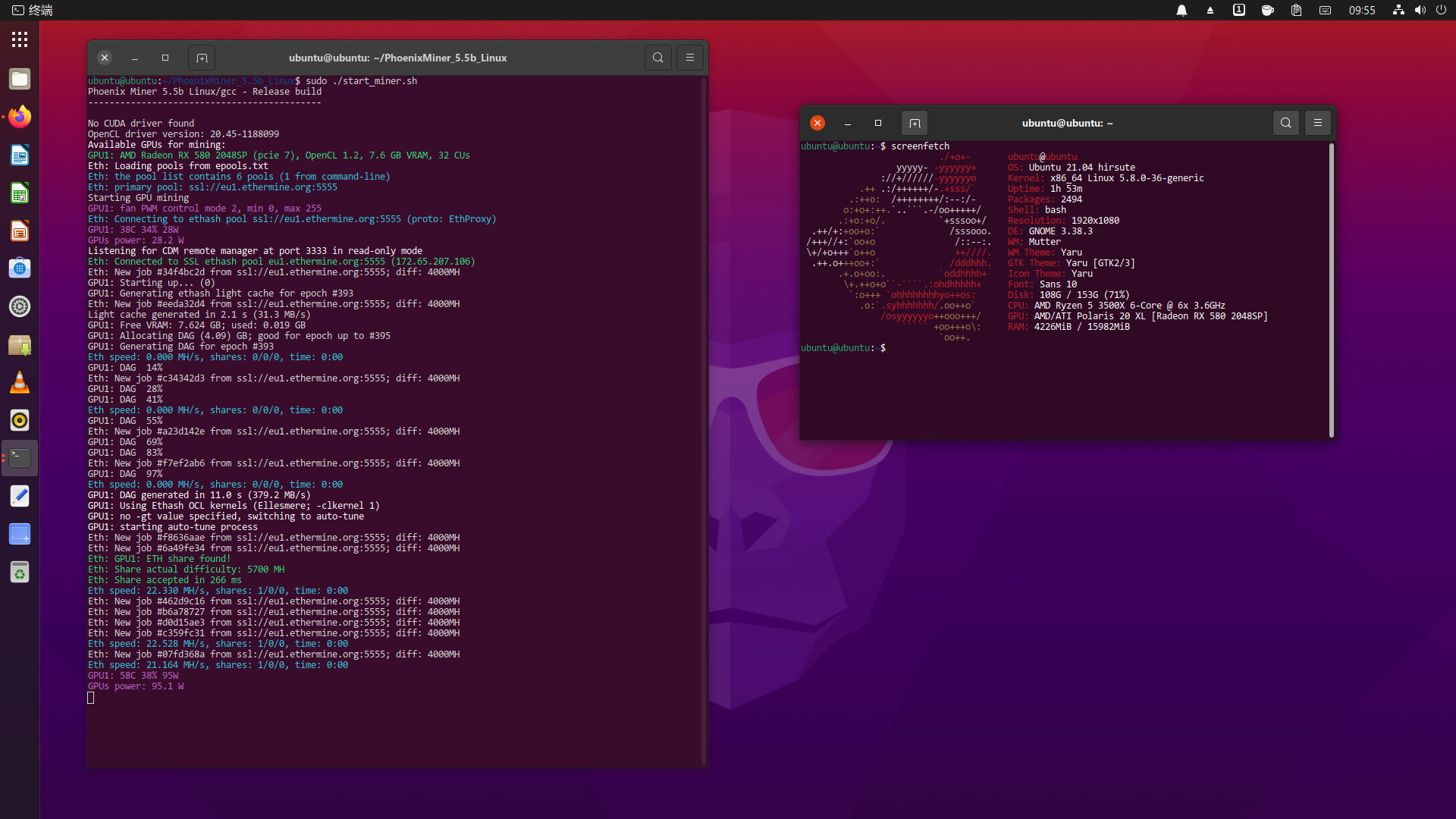Click 'Kernel: x86_64 Linux 5.8.0-36-generic' line
This screenshot has width=1456, height=819.
pyautogui.click(x=1106, y=178)
